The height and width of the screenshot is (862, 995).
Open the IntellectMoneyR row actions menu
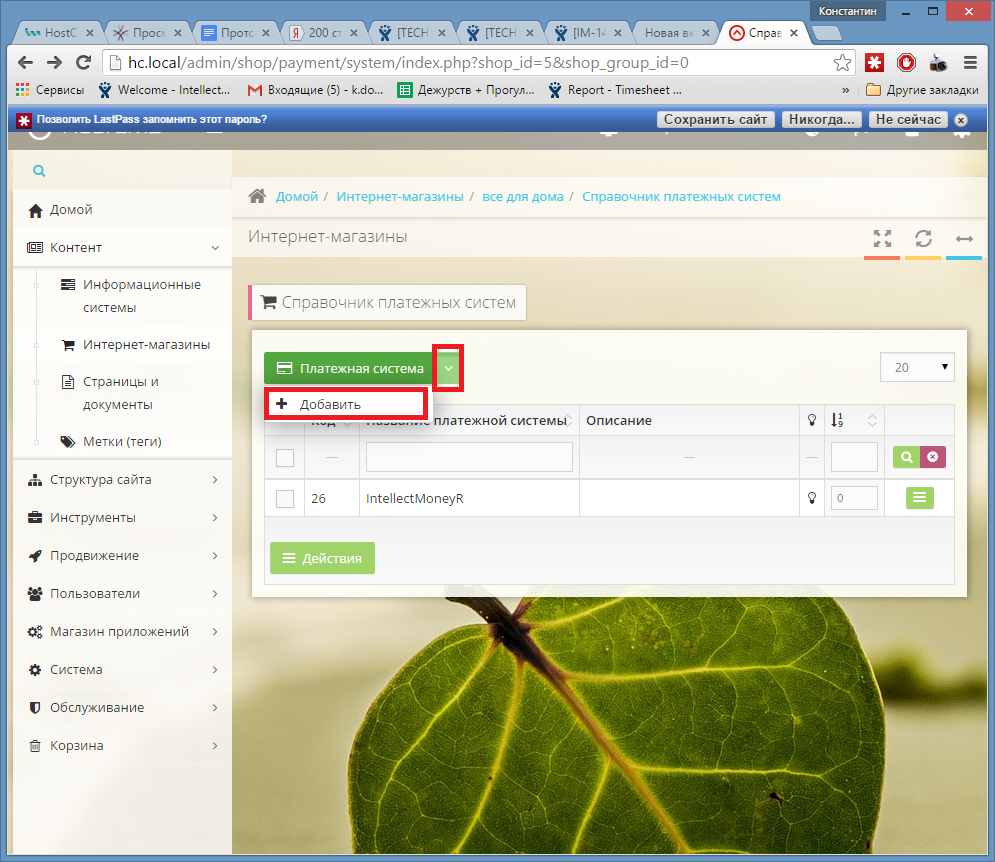click(919, 498)
